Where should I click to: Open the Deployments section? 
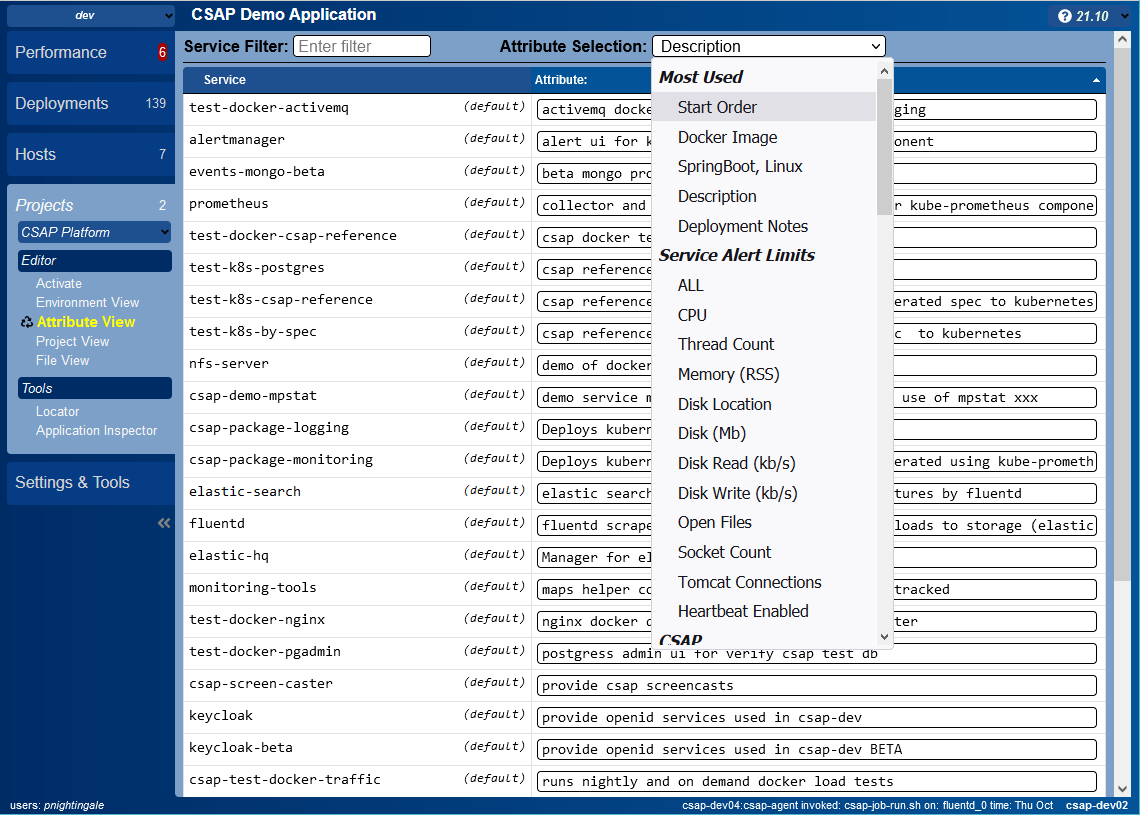click(x=91, y=103)
